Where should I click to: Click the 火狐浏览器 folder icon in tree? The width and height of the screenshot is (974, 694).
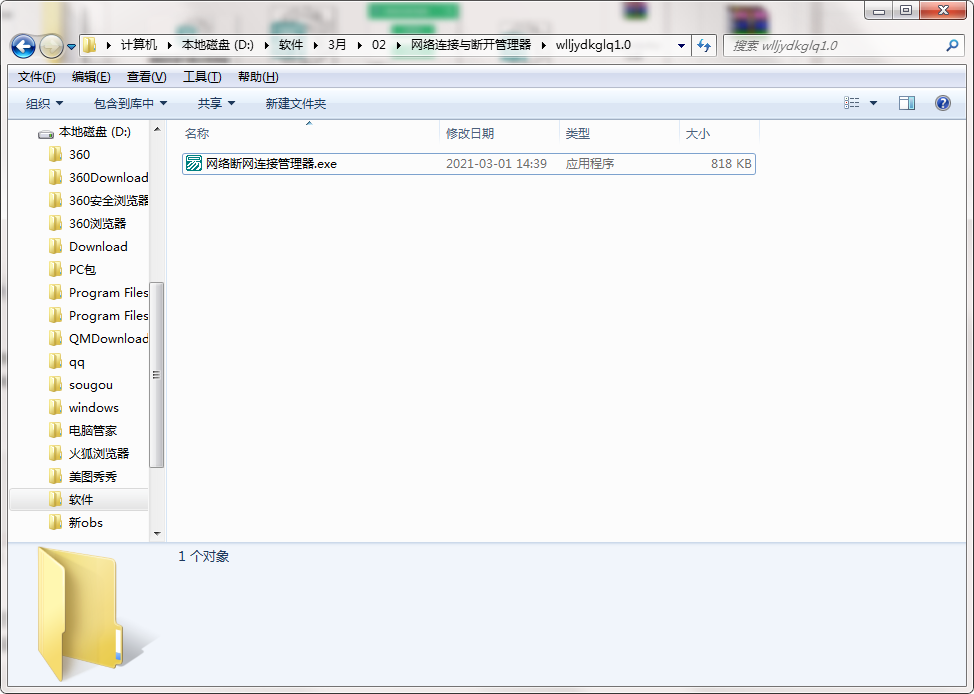pos(55,454)
